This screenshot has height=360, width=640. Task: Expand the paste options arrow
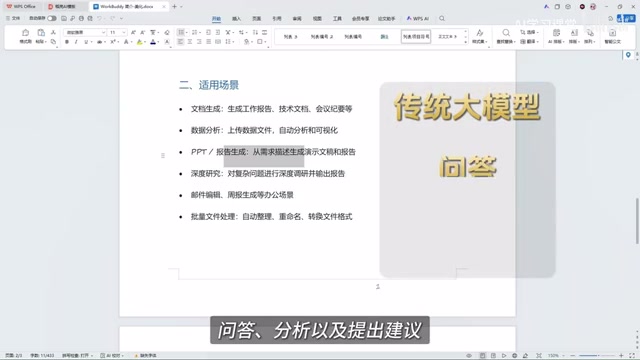(45, 42)
